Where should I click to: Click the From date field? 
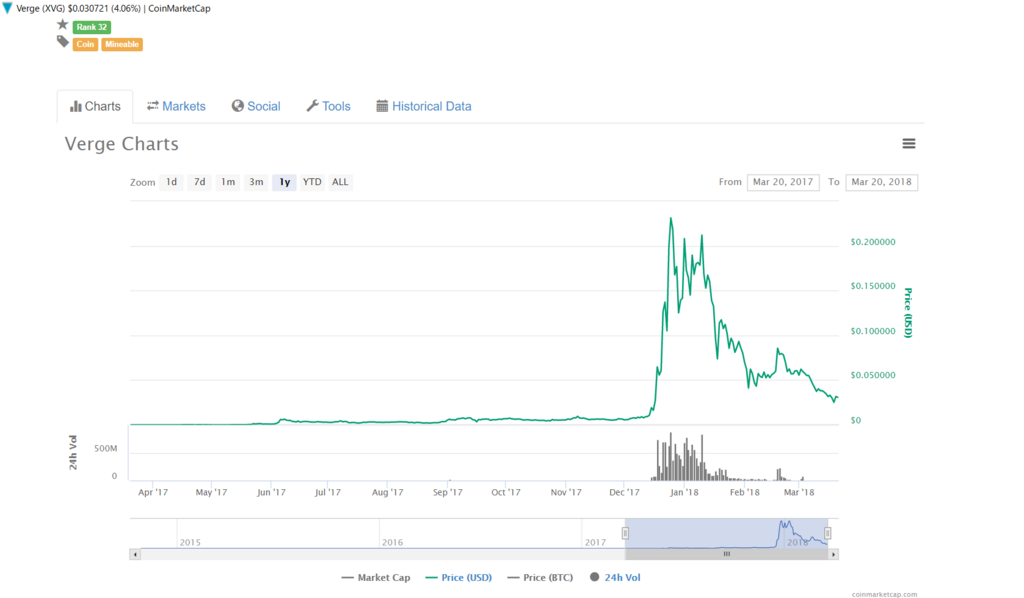[783, 182]
